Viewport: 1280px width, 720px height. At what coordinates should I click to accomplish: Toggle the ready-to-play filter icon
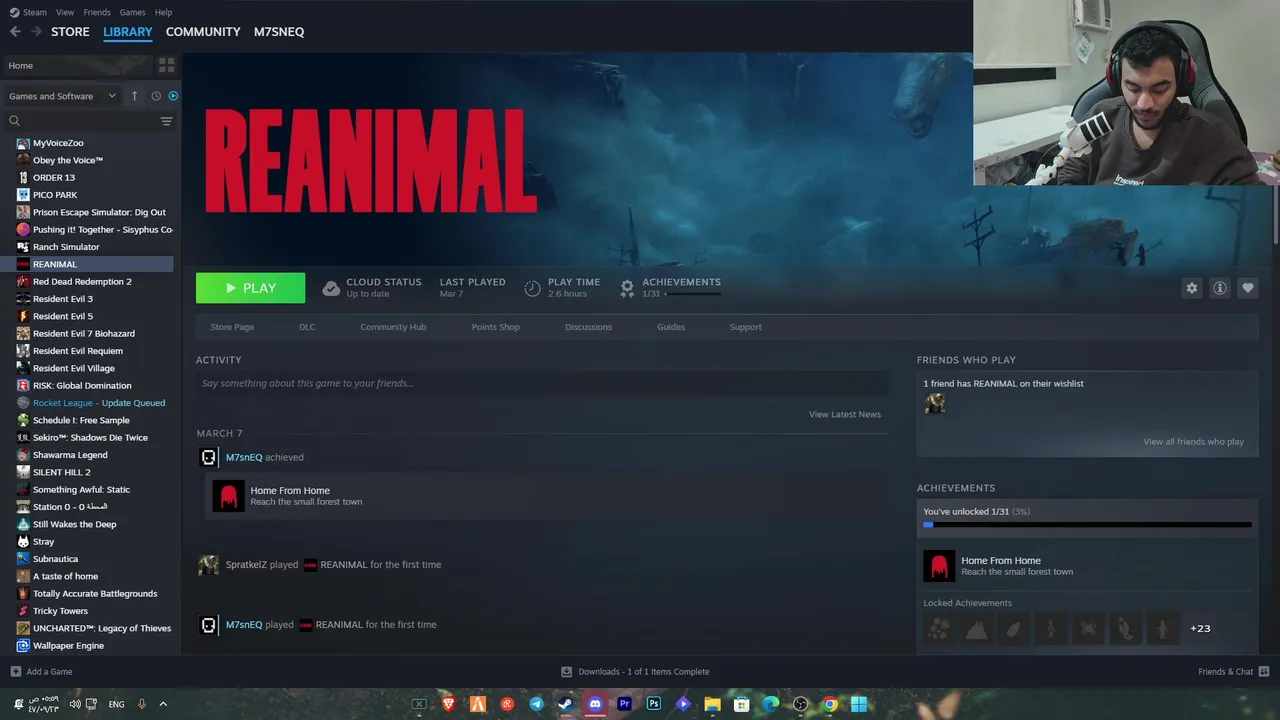(x=173, y=96)
